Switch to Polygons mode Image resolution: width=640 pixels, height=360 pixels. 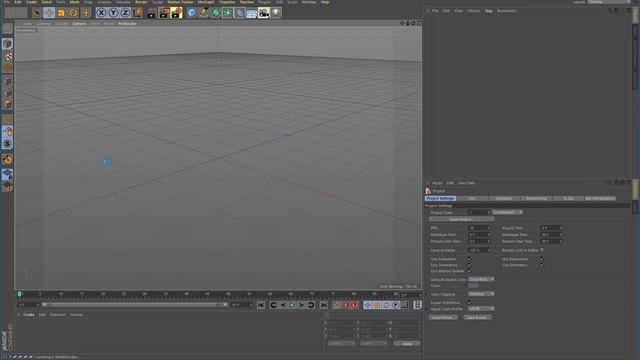(7, 104)
